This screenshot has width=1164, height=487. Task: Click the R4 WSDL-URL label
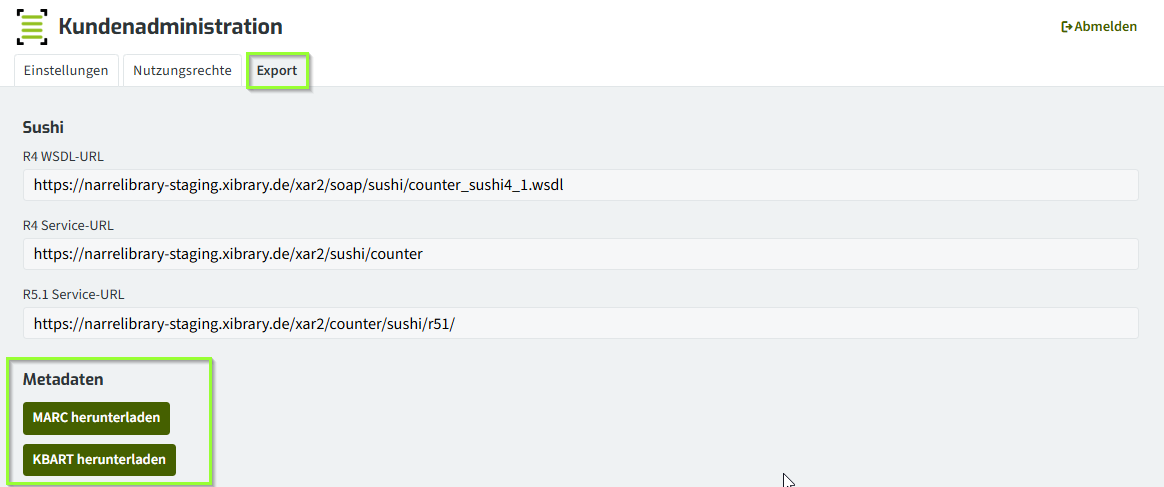click(63, 156)
